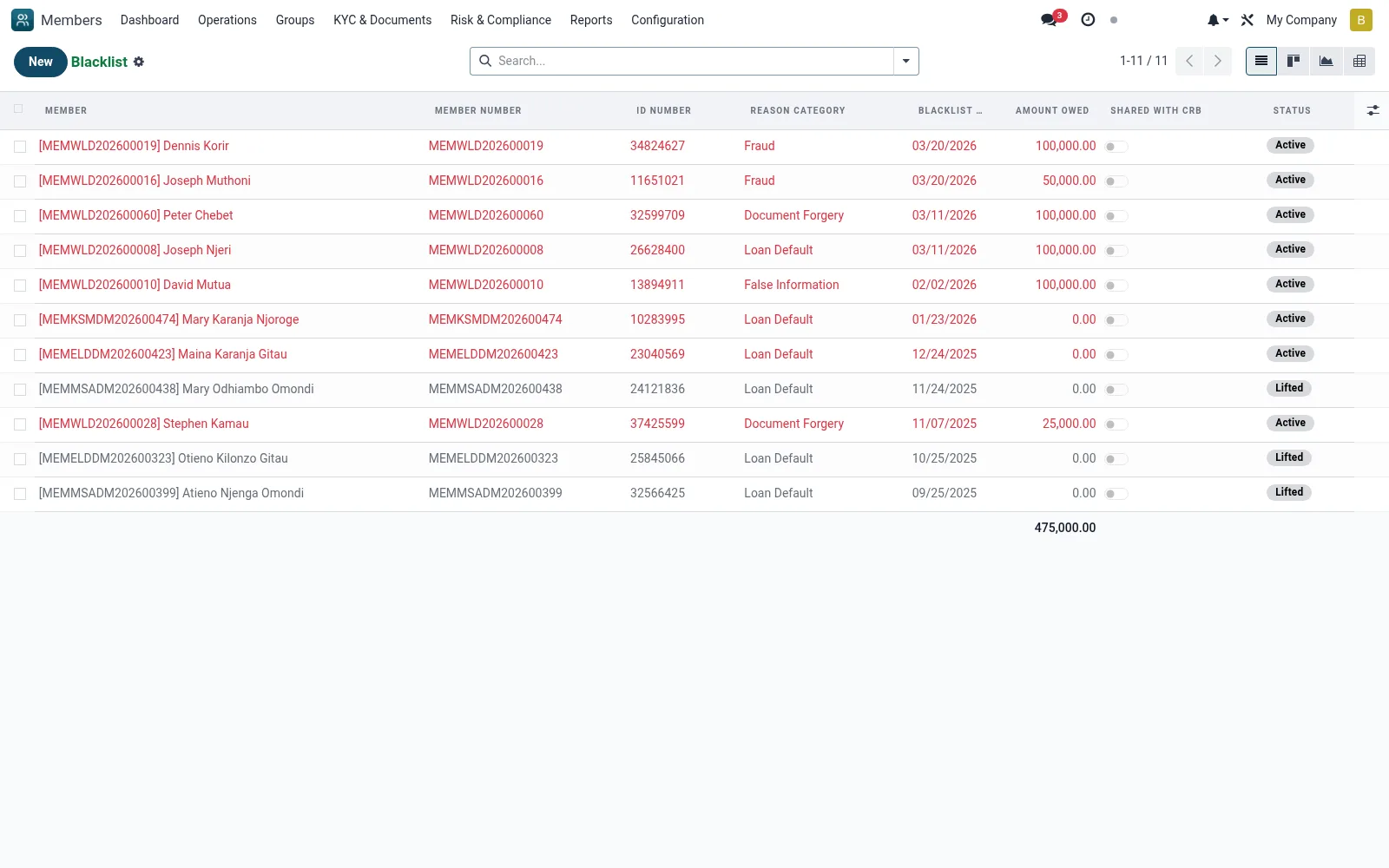This screenshot has width=1389, height=868.
Task: Open the Configuration menu
Action: [668, 20]
